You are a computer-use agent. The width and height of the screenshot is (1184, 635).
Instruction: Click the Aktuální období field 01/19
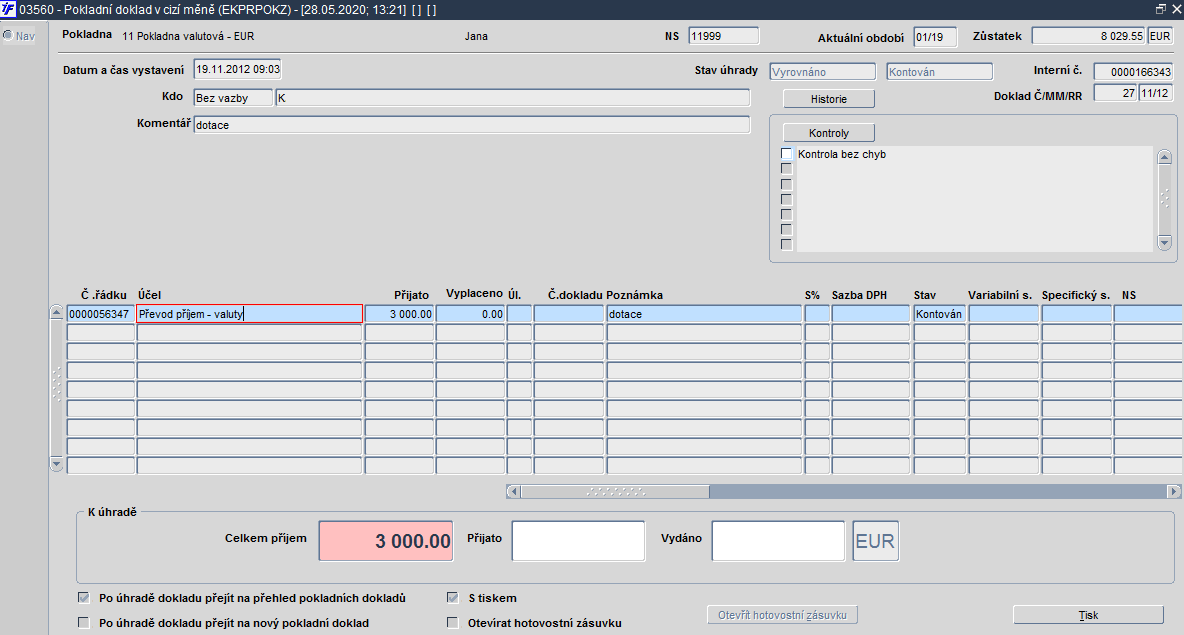tap(935, 36)
